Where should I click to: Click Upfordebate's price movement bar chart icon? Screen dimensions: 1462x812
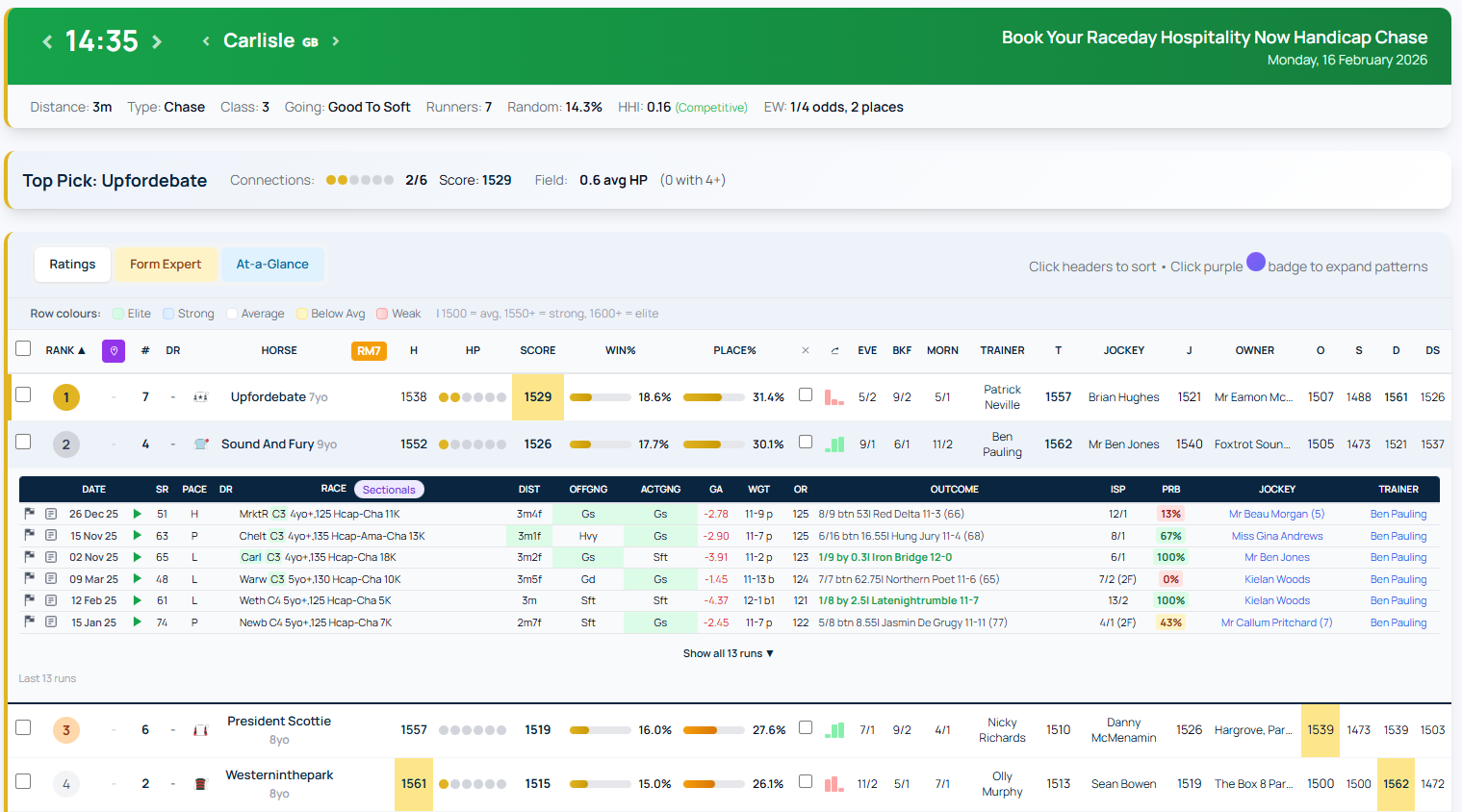[x=833, y=395]
